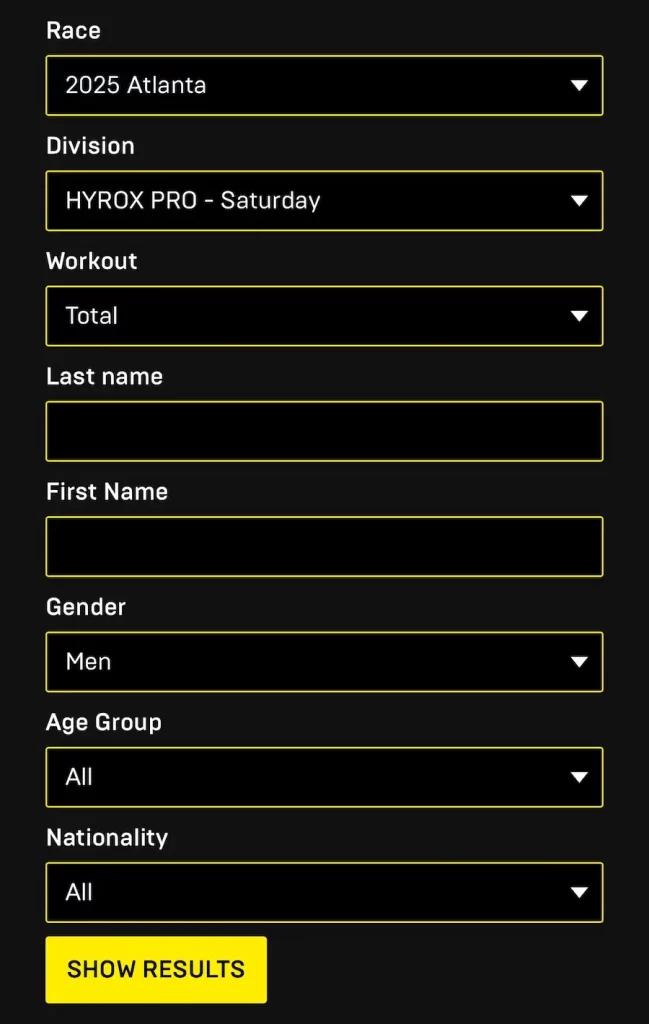Click the Gender dropdown chevron arrow
The width and height of the screenshot is (649, 1024).
[x=581, y=662]
